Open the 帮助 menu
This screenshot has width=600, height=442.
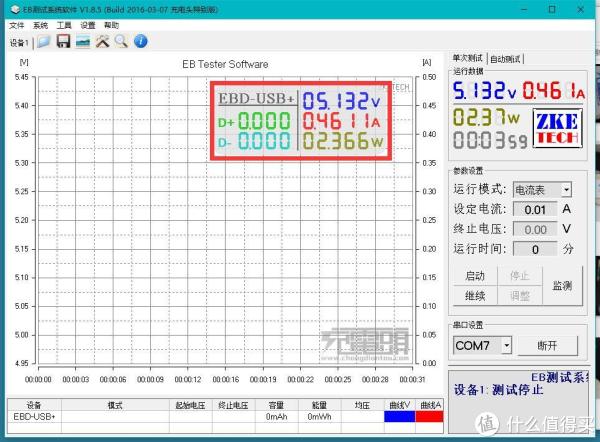(111, 25)
